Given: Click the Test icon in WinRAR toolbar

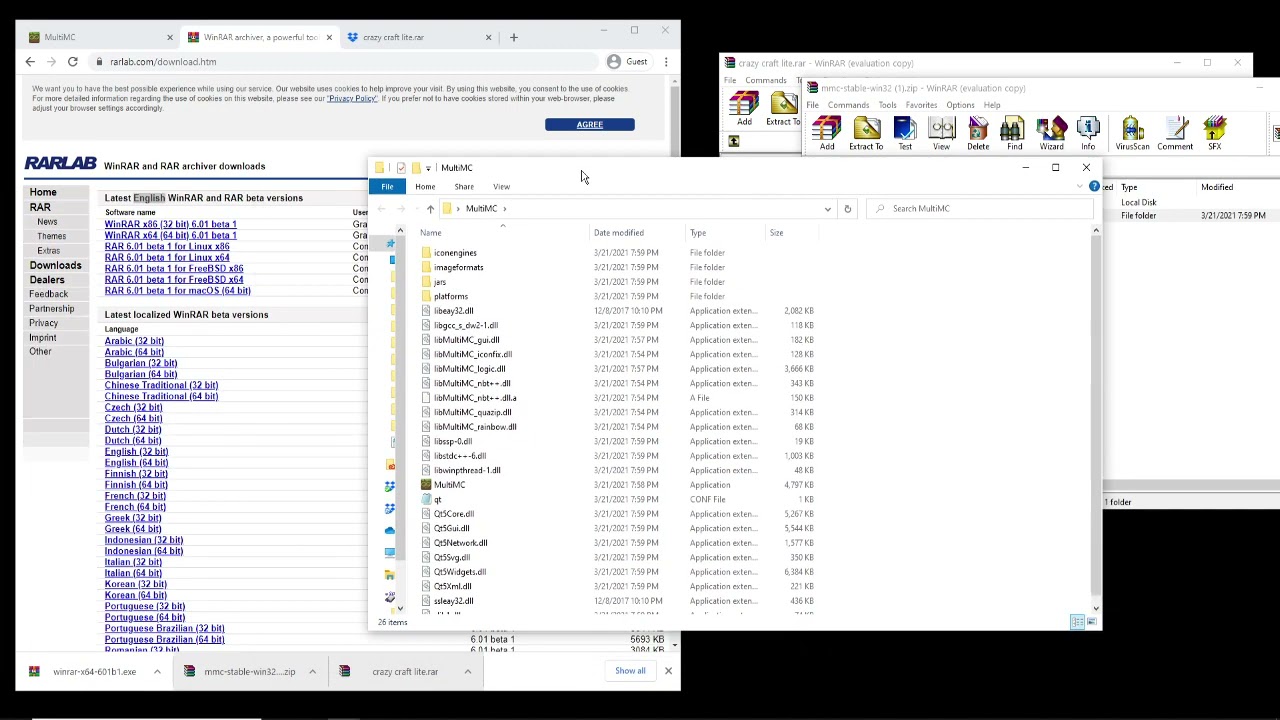Looking at the screenshot, I should [905, 134].
